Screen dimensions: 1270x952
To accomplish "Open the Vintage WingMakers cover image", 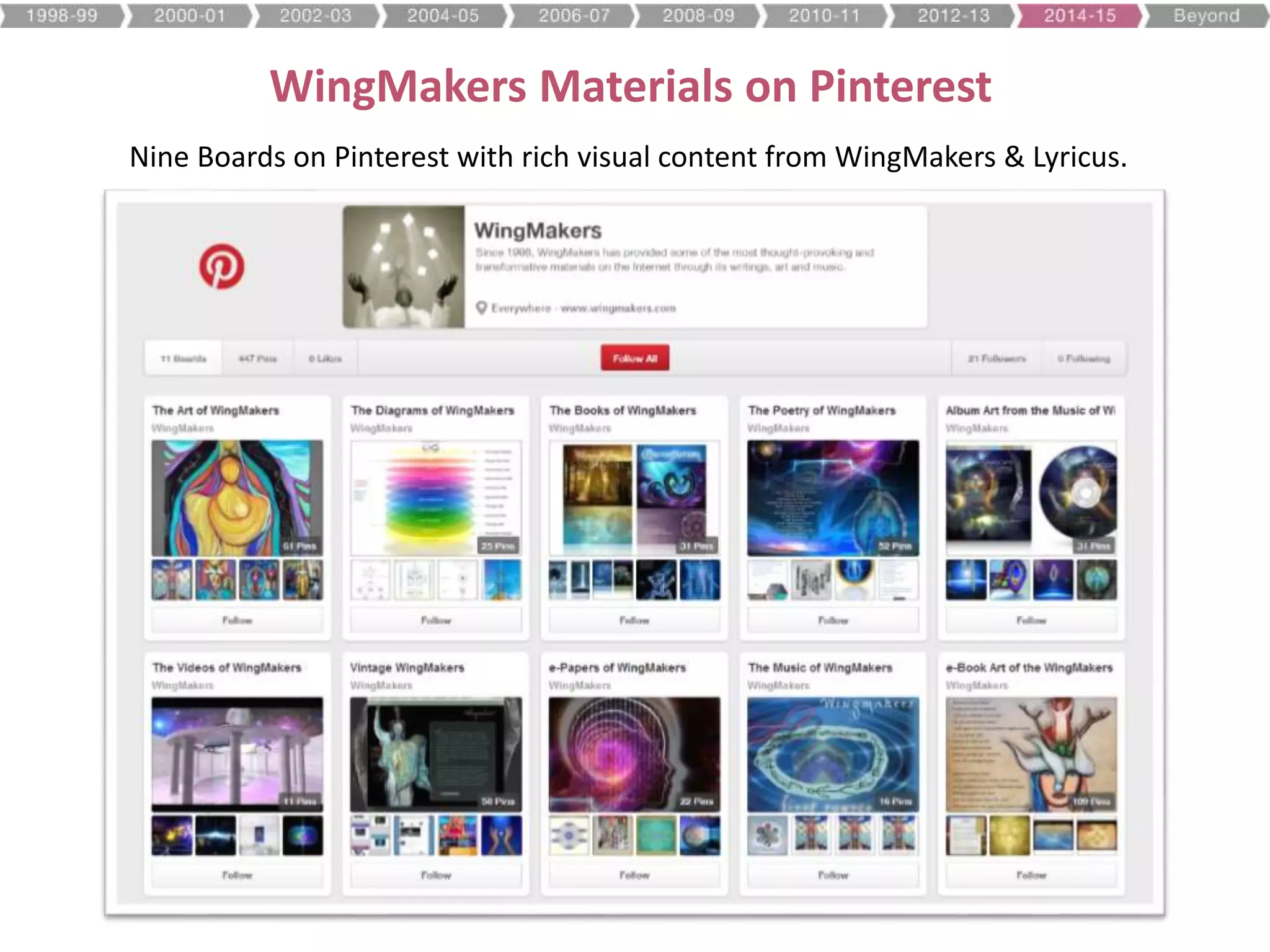I will [436, 754].
